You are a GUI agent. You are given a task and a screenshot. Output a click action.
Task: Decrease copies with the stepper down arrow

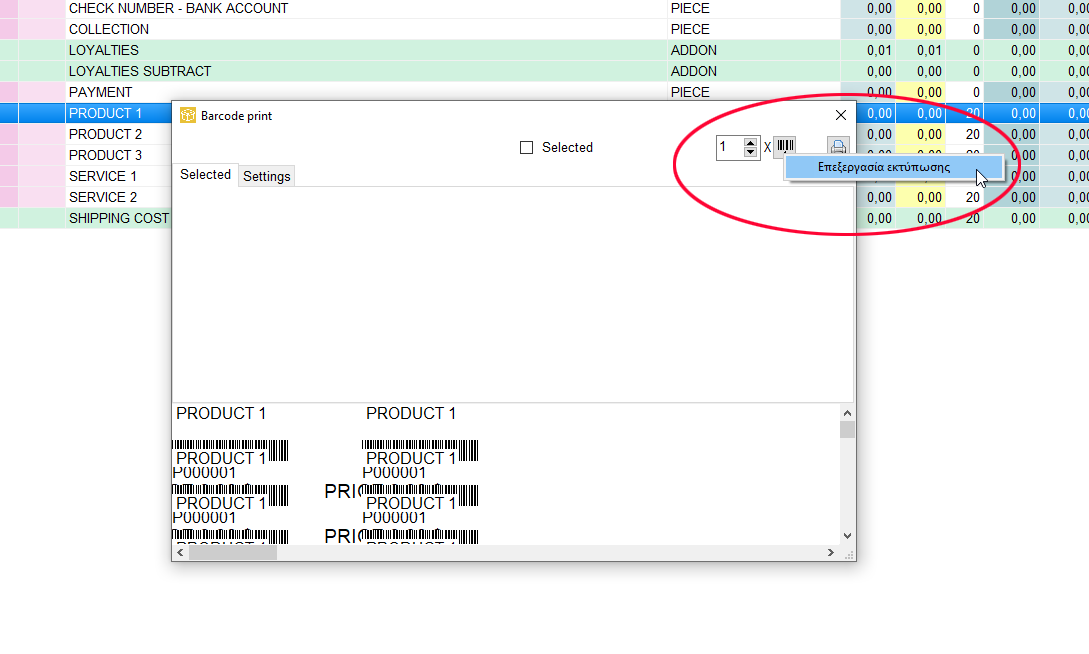coord(750,152)
